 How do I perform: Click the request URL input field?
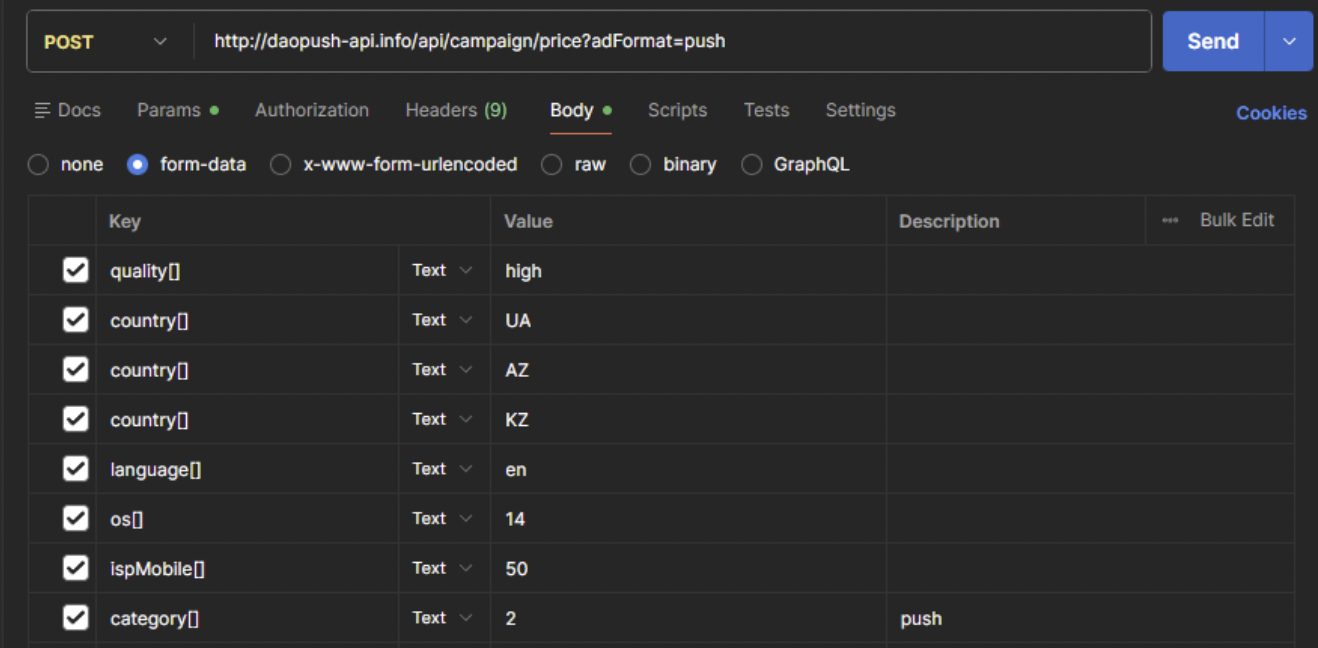pyautogui.click(x=670, y=42)
